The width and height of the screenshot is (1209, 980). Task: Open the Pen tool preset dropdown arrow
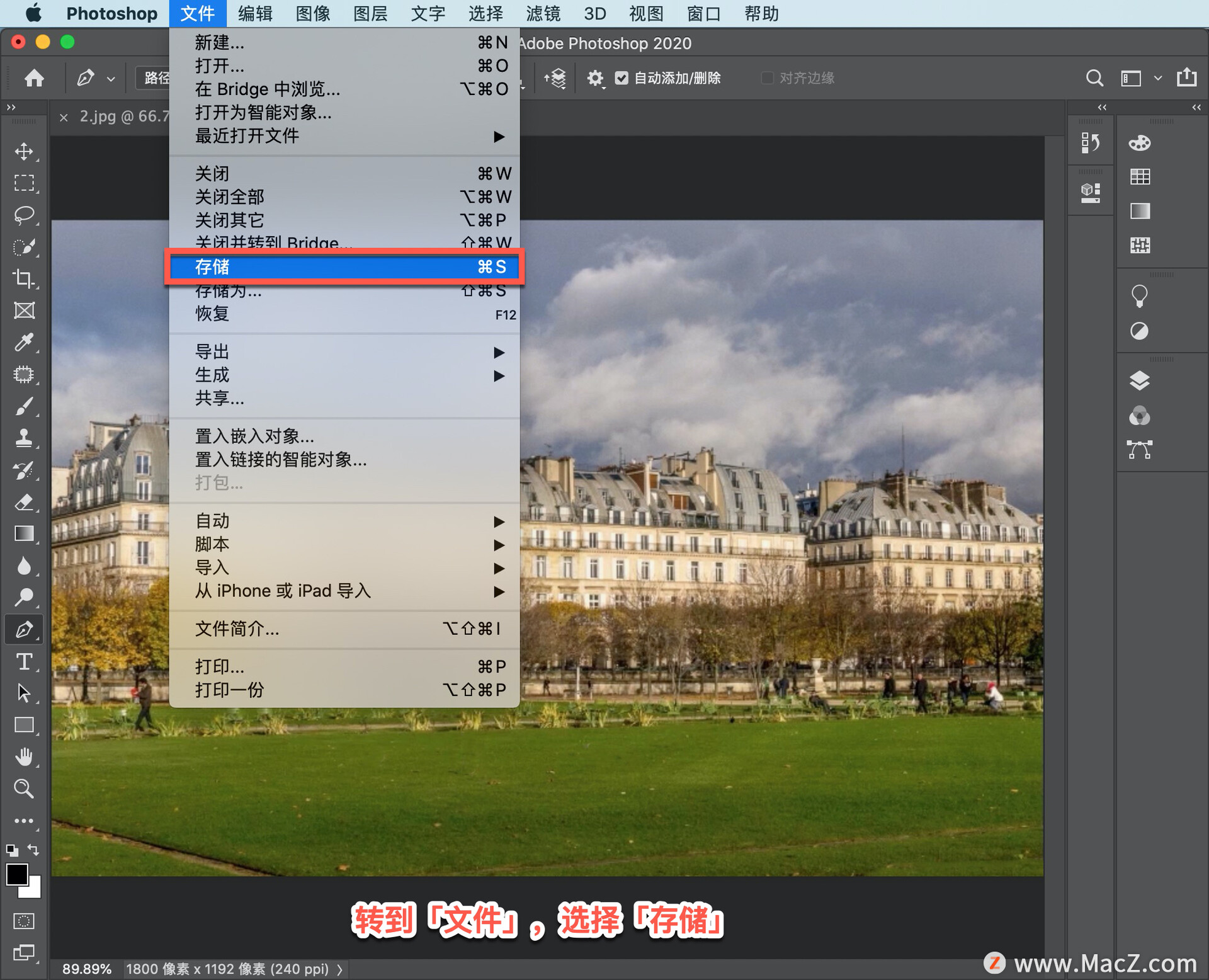tap(111, 79)
